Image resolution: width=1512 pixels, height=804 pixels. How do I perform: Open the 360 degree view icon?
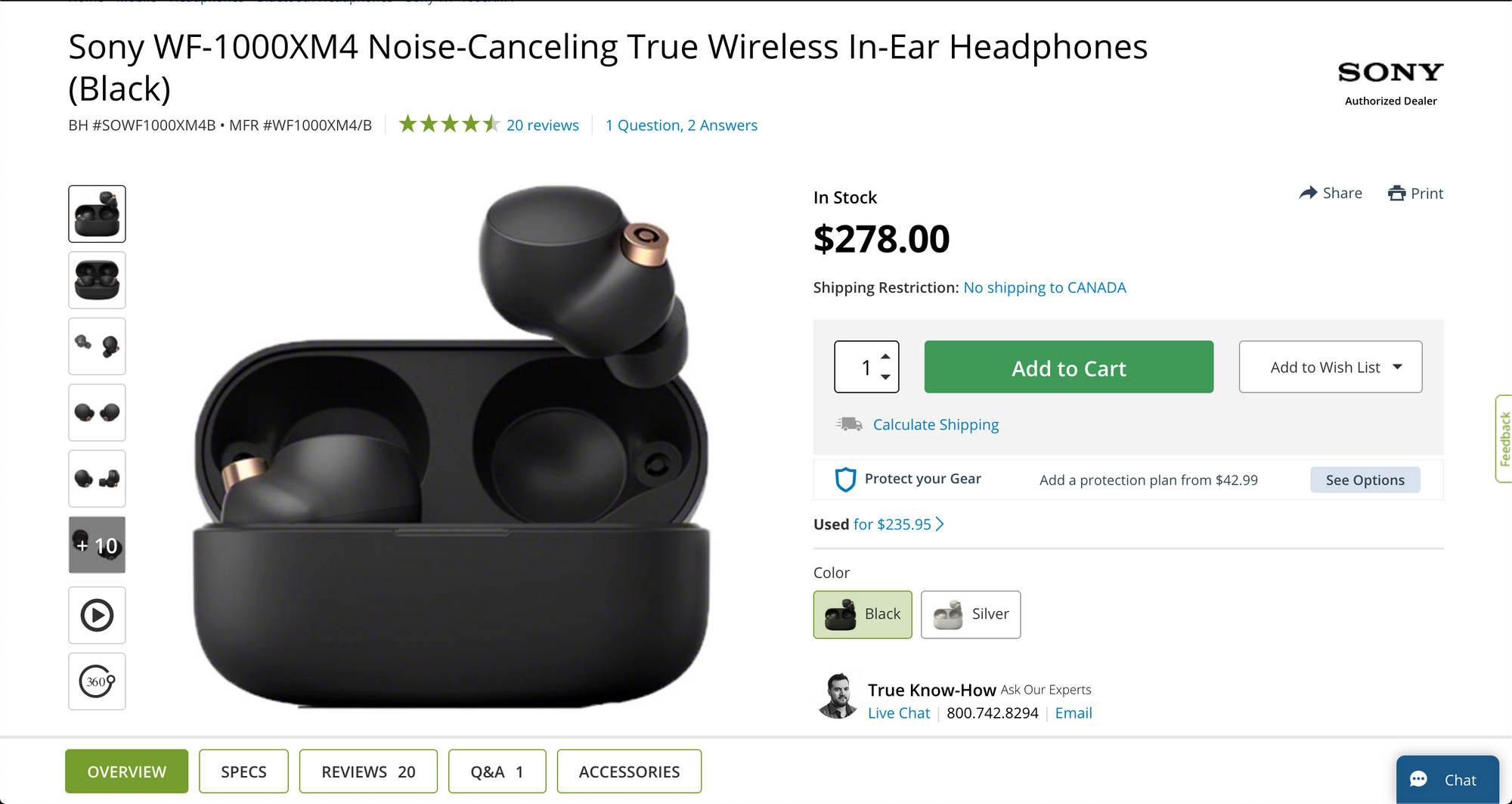(x=97, y=681)
